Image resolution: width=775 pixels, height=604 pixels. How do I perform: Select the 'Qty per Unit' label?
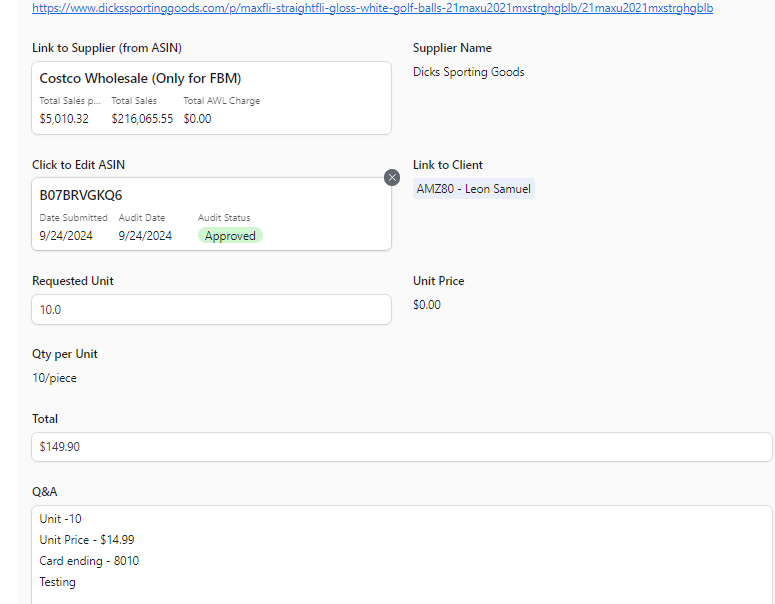click(x=65, y=354)
